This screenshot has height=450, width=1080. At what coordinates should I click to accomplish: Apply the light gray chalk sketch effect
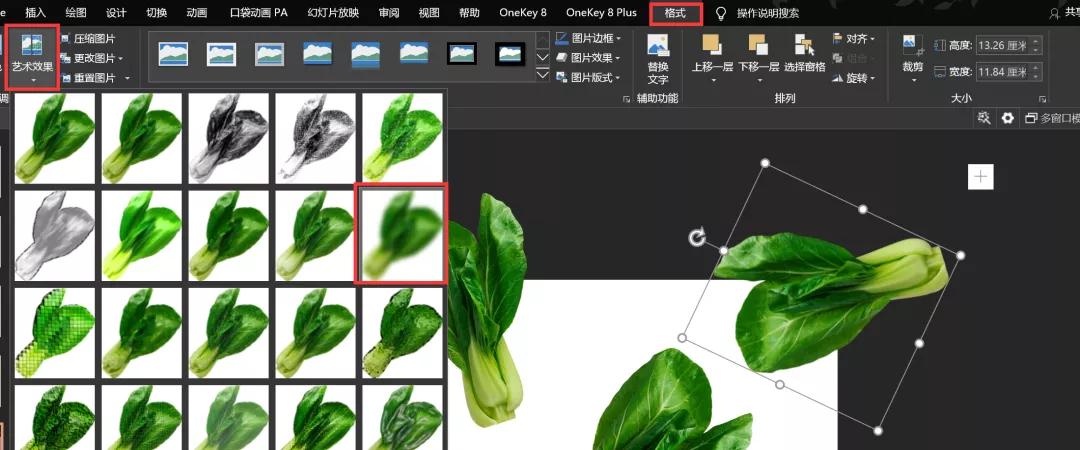pos(54,235)
